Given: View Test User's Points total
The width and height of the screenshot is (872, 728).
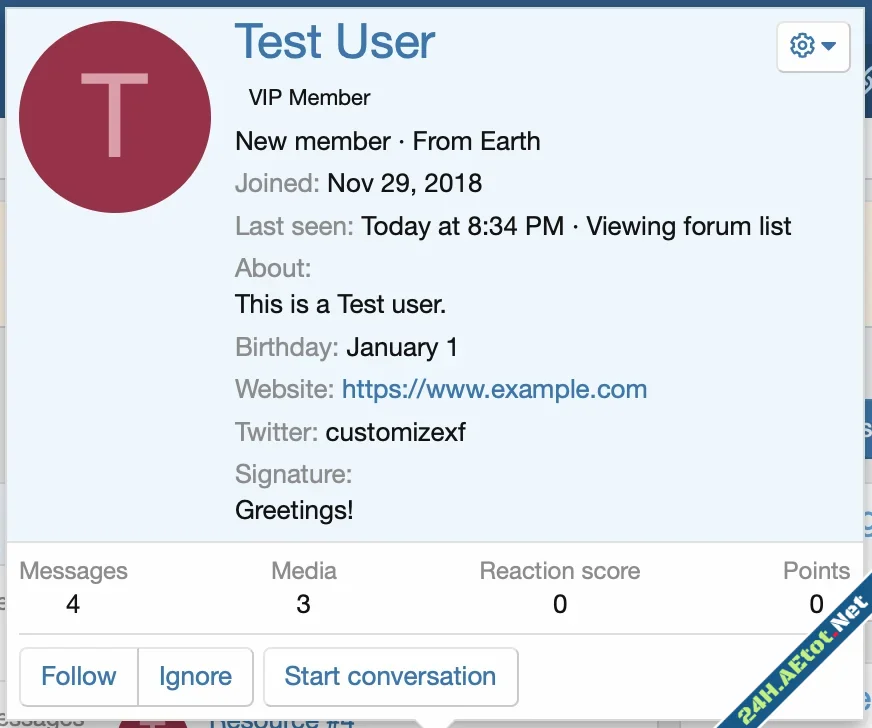Looking at the screenshot, I should point(816,587).
